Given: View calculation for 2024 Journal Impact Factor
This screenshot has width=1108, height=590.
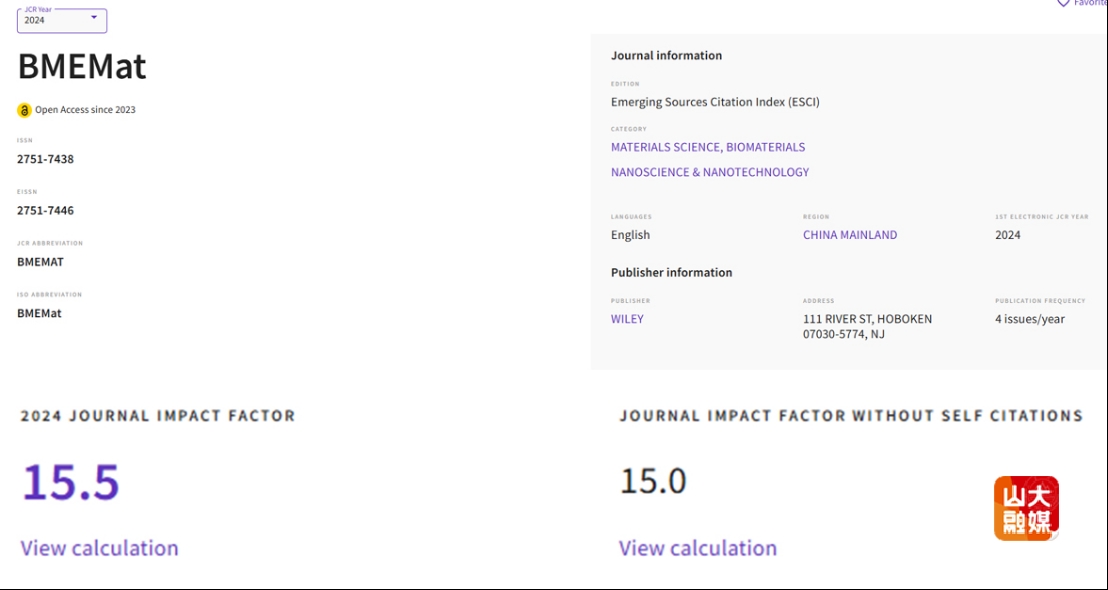Looking at the screenshot, I should tap(100, 548).
